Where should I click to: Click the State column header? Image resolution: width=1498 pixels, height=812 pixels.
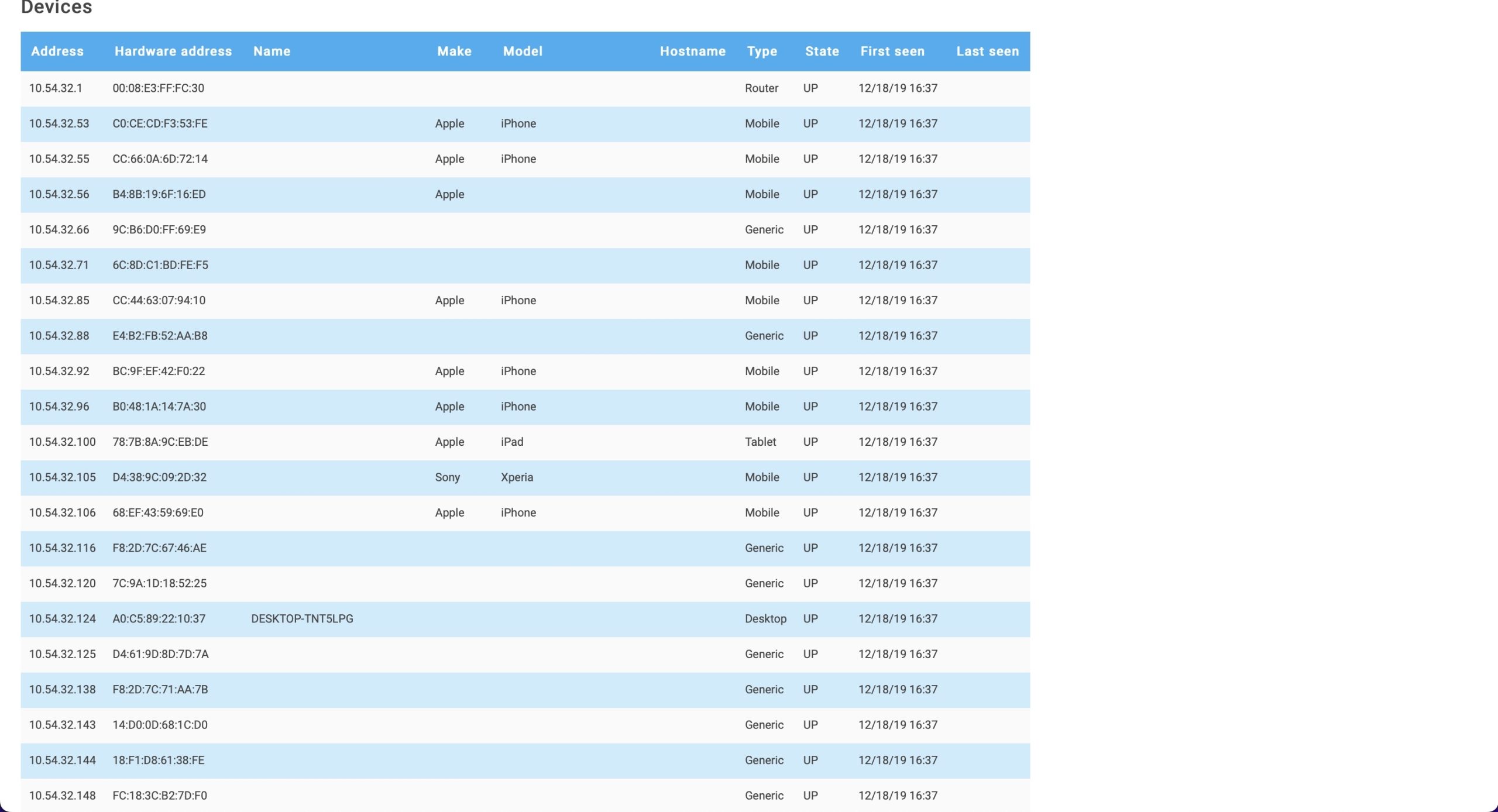tap(822, 51)
